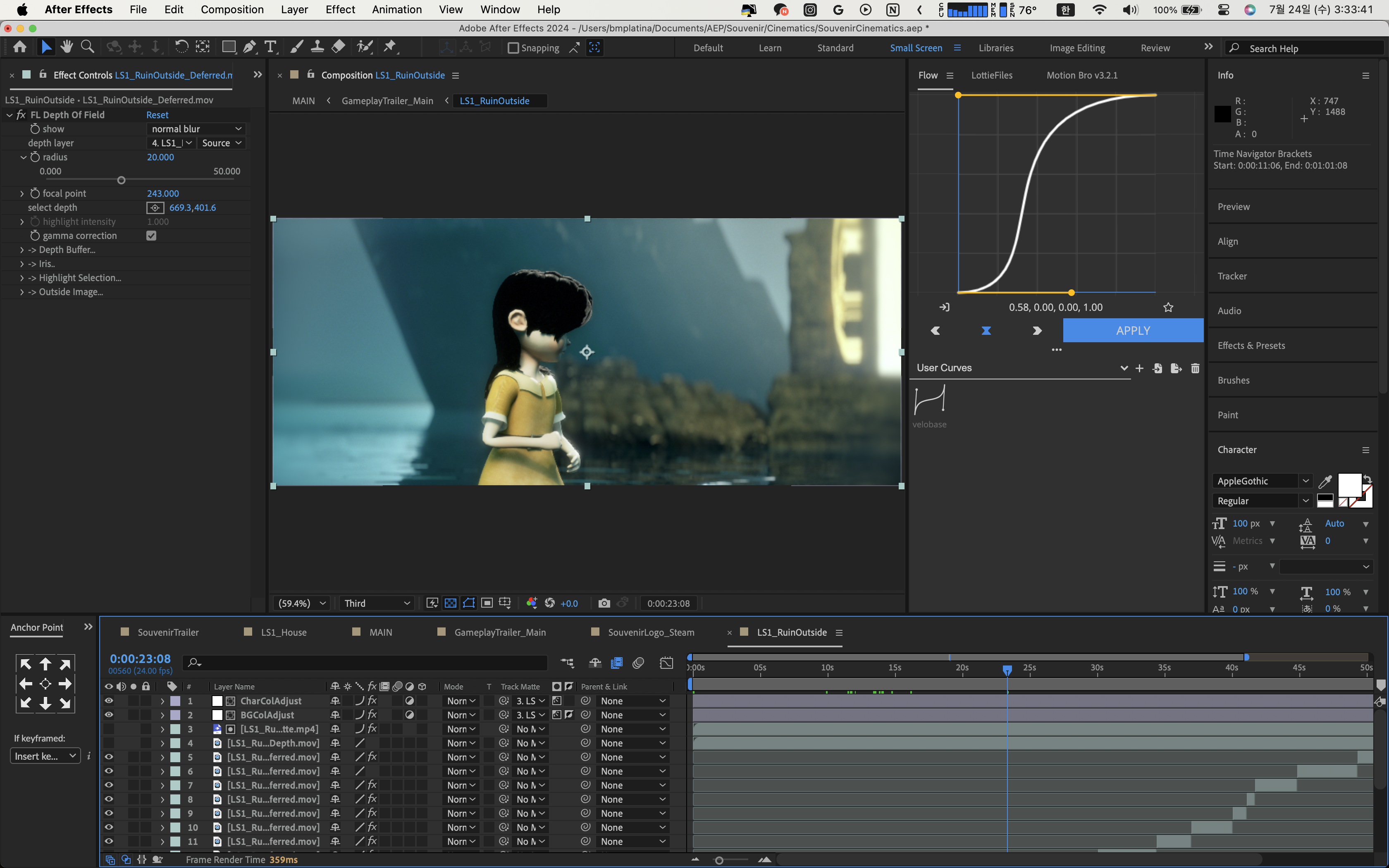Toggle visibility of layer 5
This screenshot has height=868, width=1389.
pos(108,757)
